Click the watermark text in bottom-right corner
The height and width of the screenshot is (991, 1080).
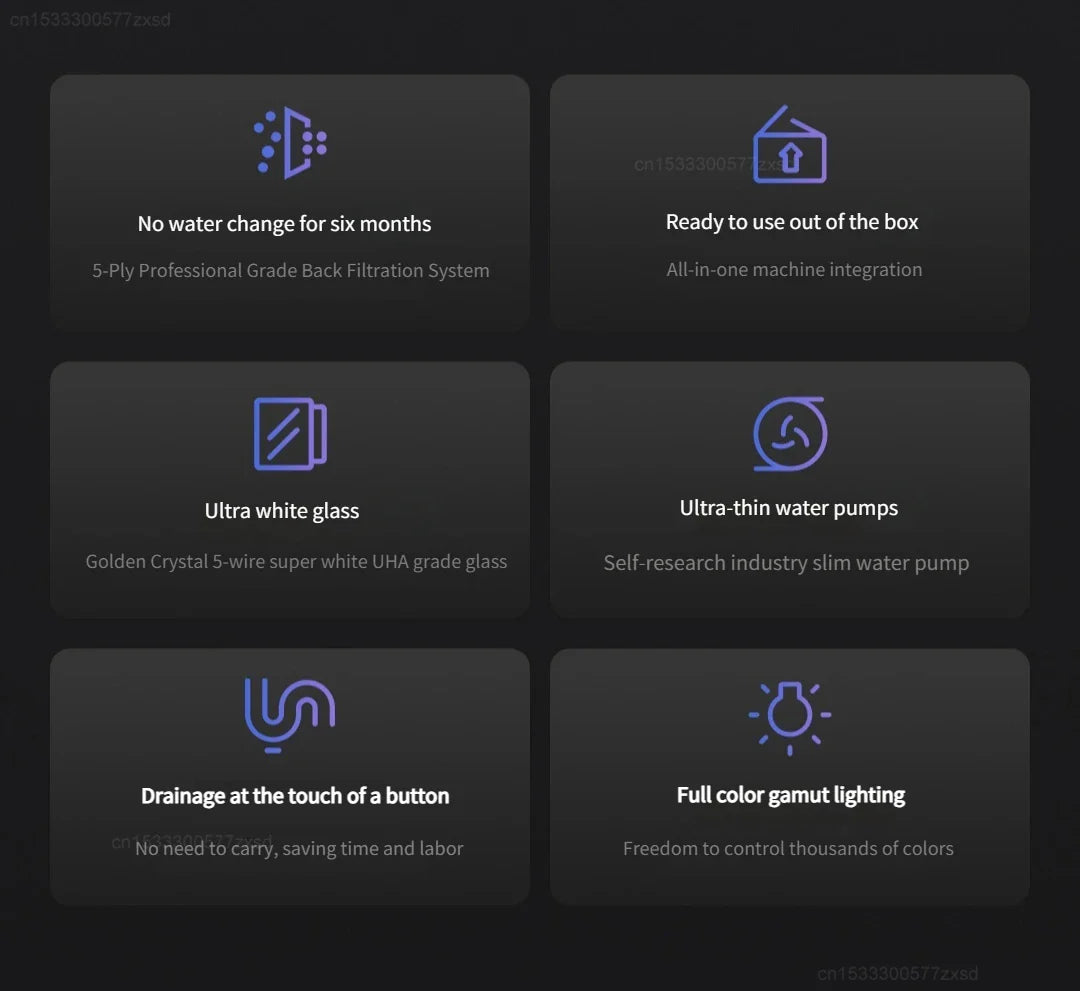click(897, 974)
